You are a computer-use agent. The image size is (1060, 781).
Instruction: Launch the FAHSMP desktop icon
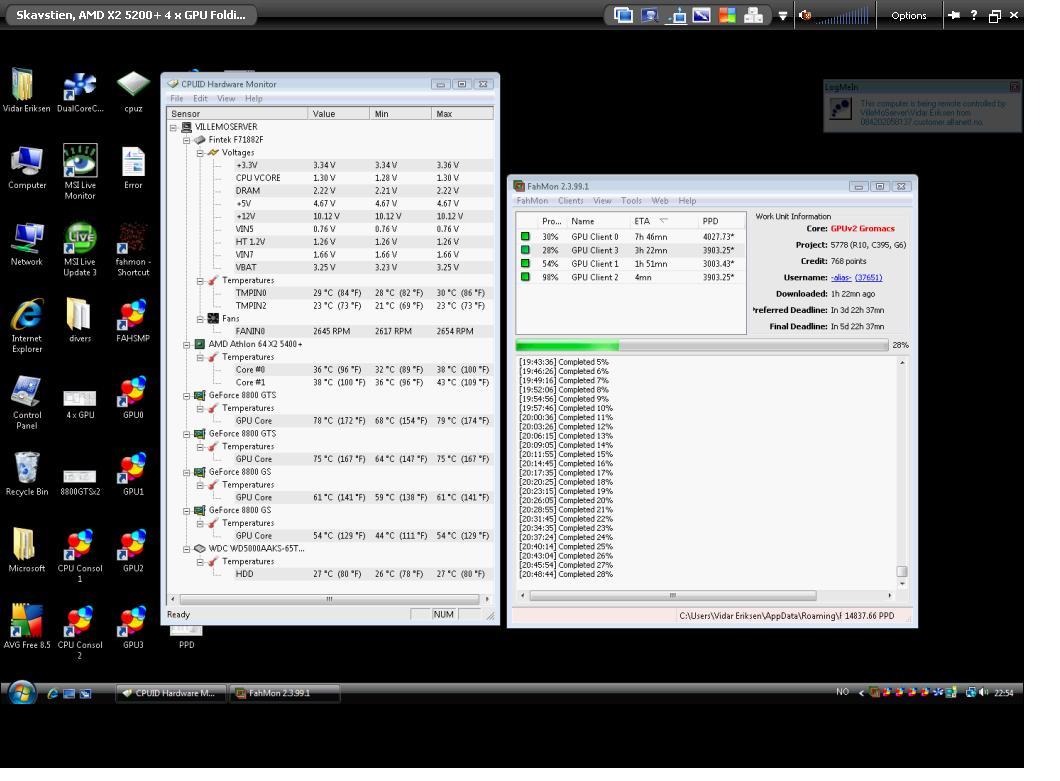coord(133,321)
